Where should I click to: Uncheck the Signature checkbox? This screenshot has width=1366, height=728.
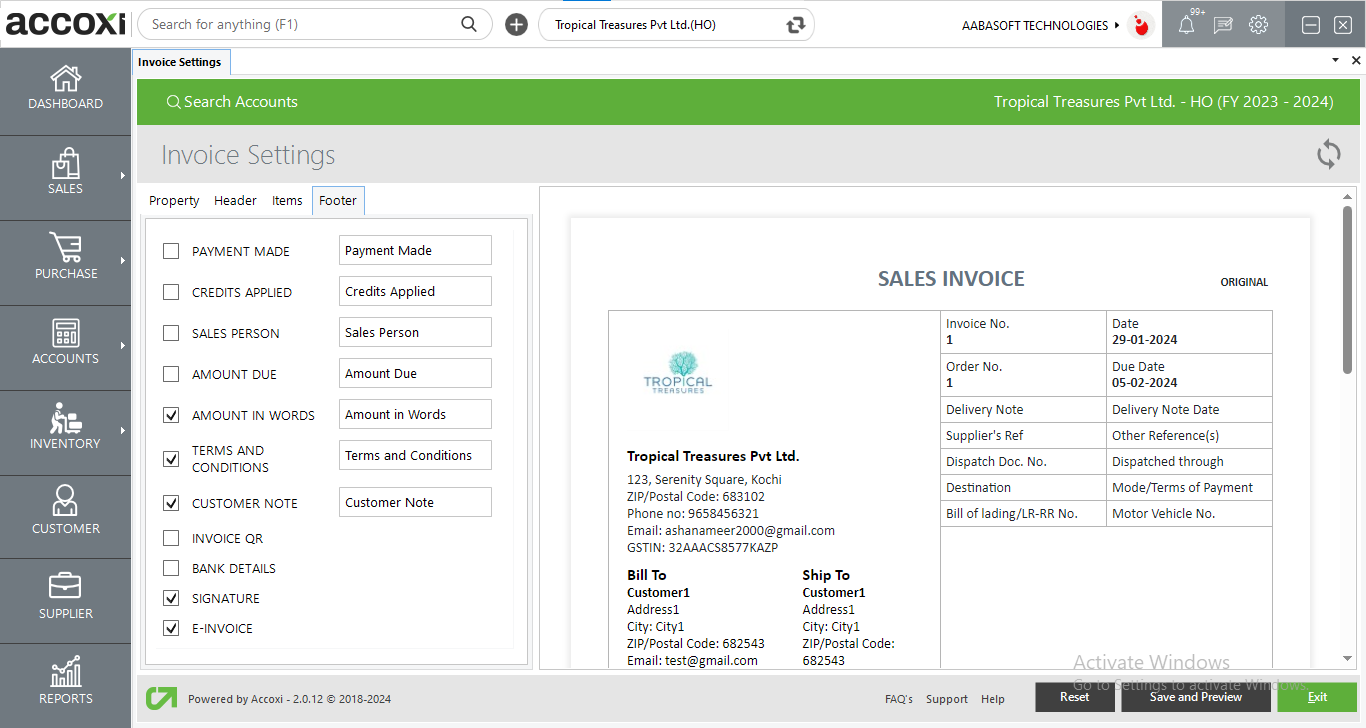coord(171,598)
